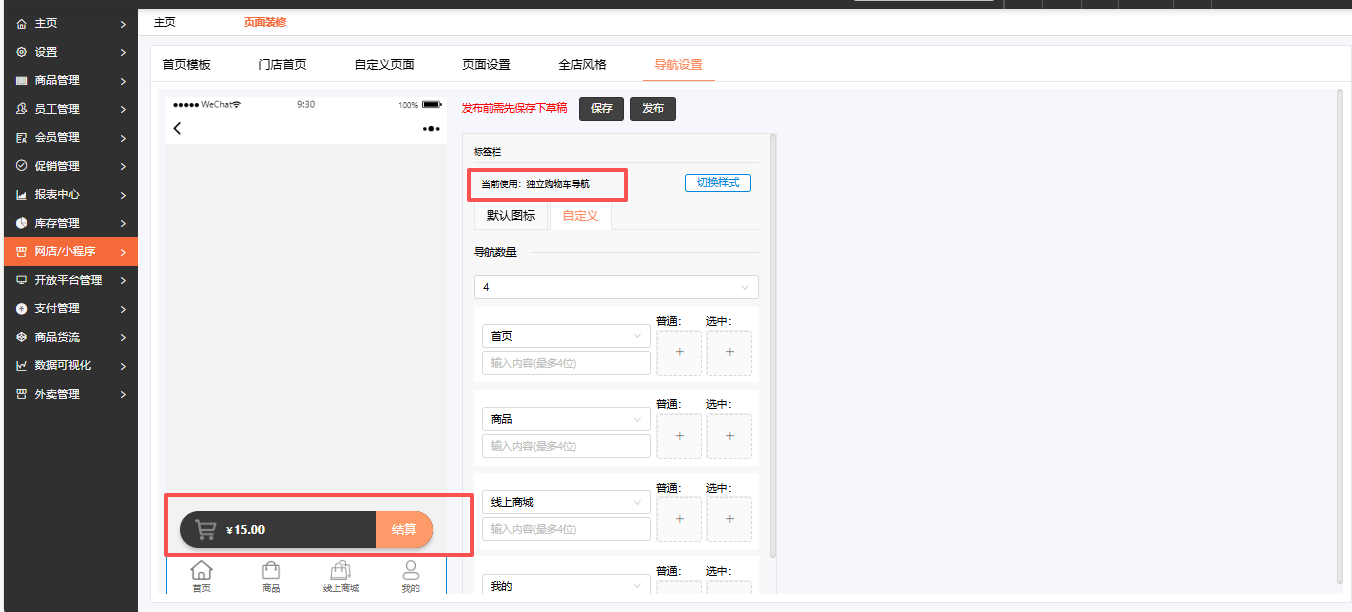This screenshot has height=612, width=1352.
Task: Switch to the 默认图标 tab
Action: pyautogui.click(x=511, y=216)
